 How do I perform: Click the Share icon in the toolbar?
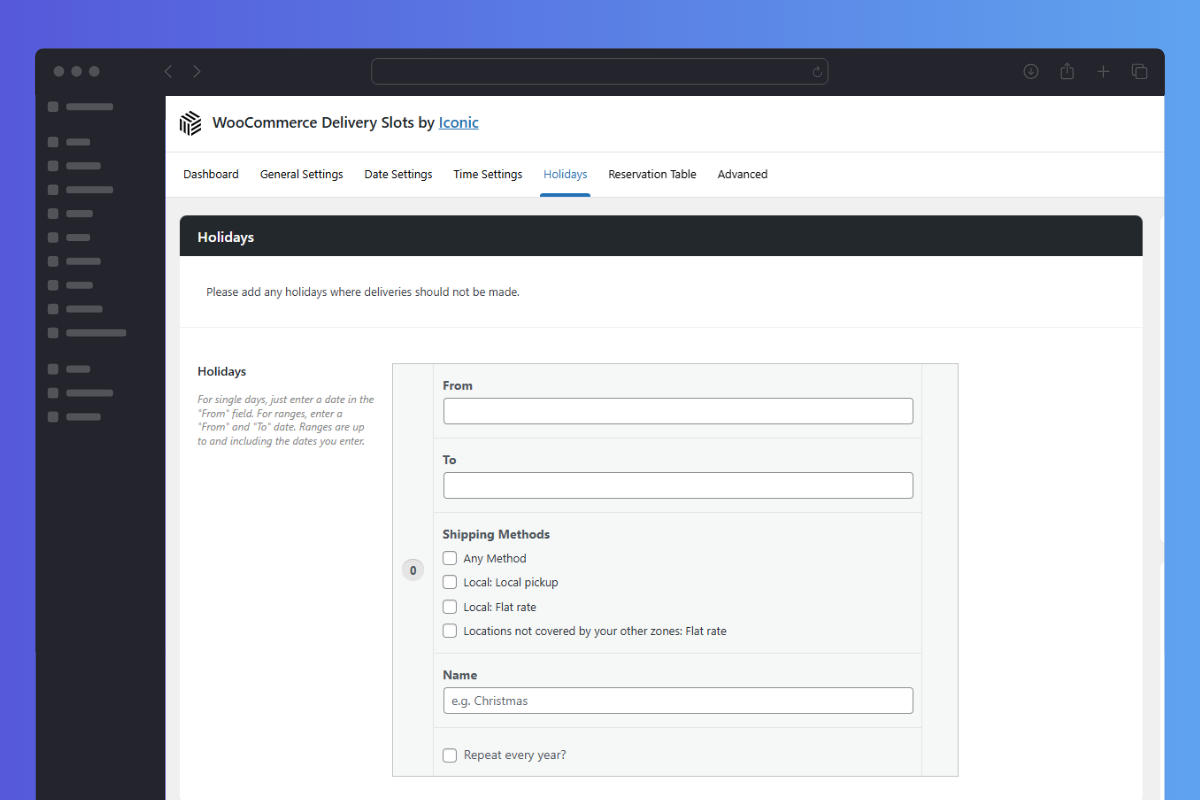point(1067,71)
